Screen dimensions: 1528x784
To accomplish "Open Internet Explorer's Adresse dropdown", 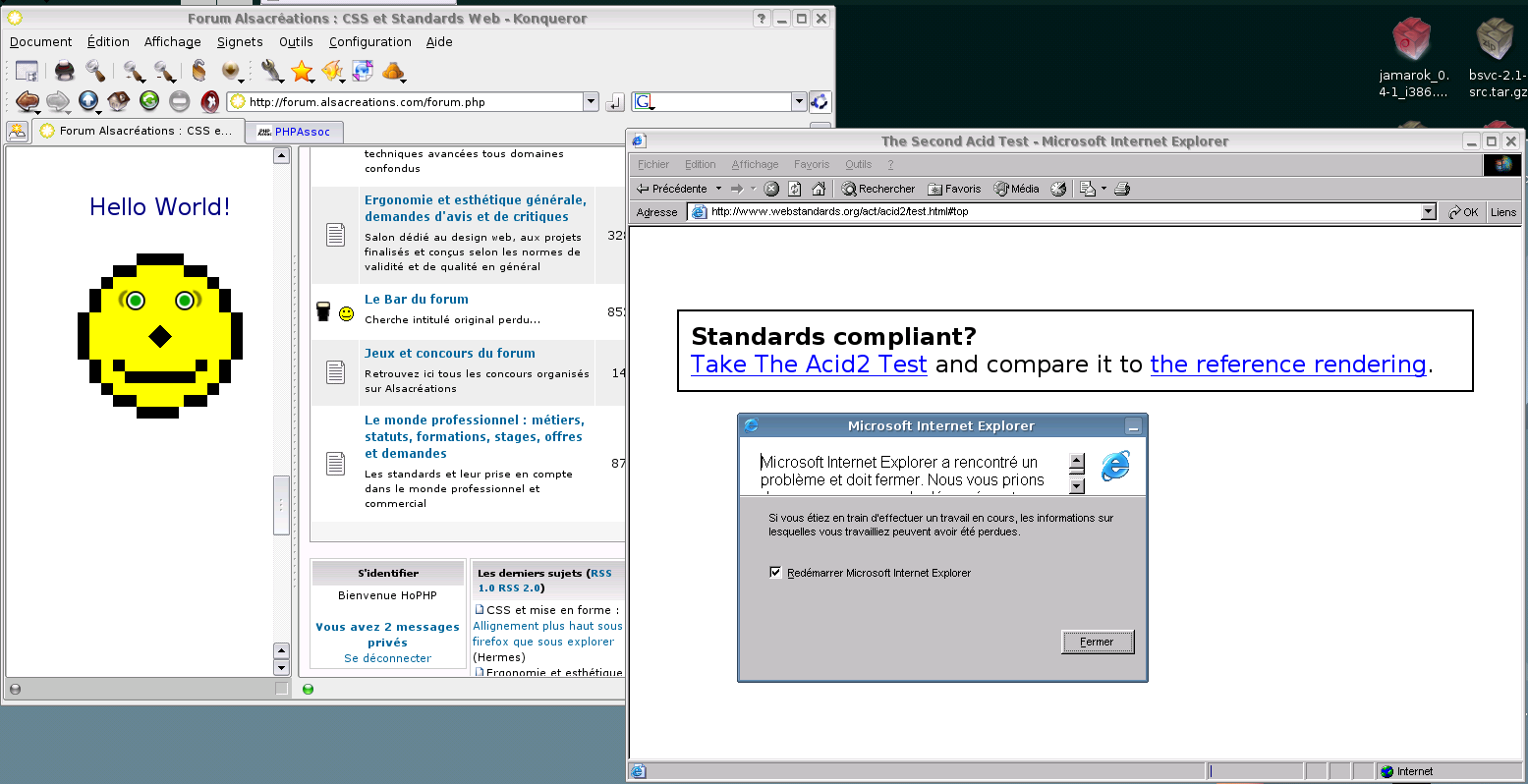I will click(1429, 212).
